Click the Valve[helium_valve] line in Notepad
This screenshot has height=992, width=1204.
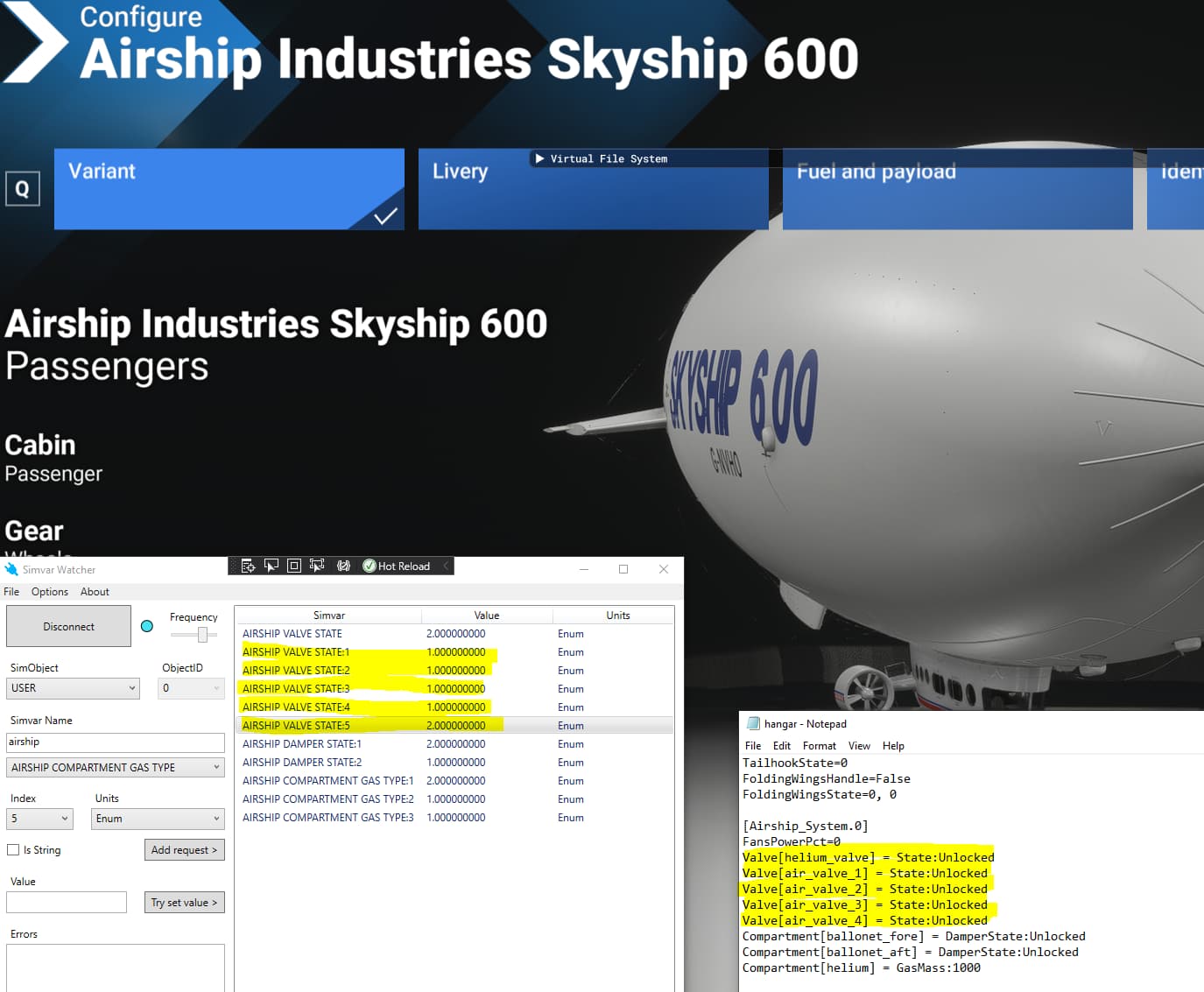869,857
